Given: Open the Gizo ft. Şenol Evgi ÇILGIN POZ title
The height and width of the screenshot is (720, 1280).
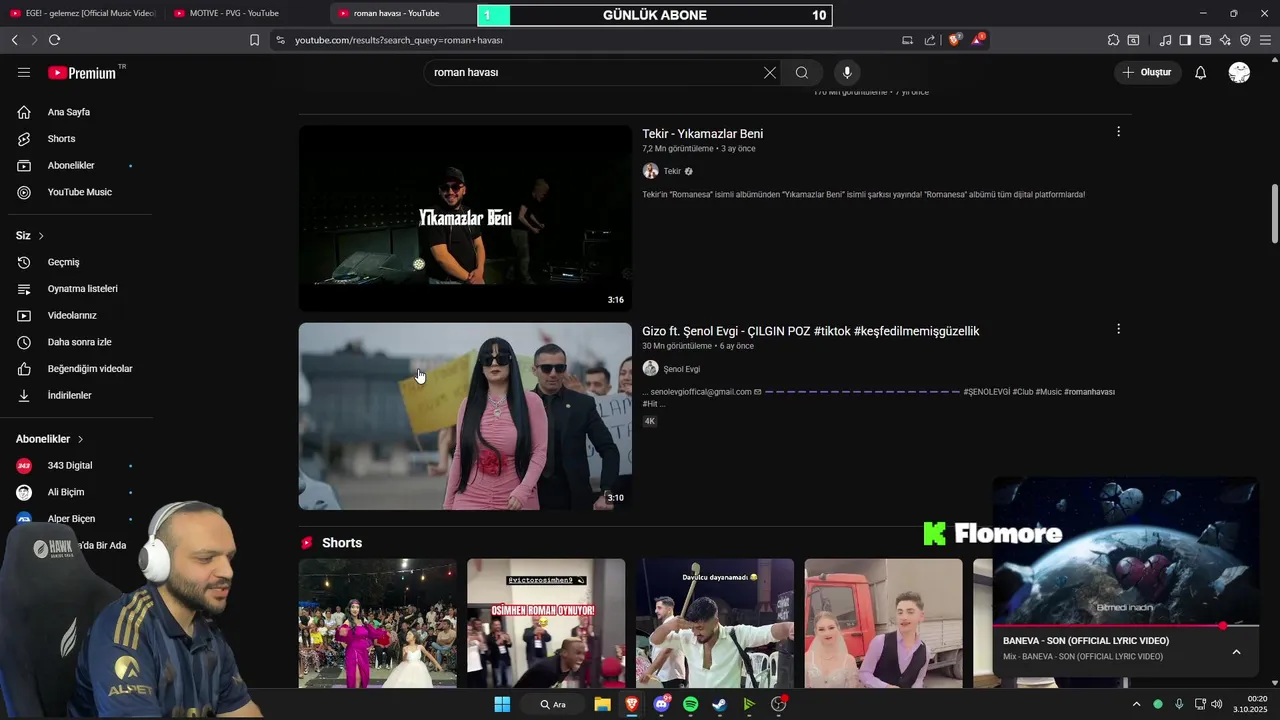Looking at the screenshot, I should tap(811, 331).
